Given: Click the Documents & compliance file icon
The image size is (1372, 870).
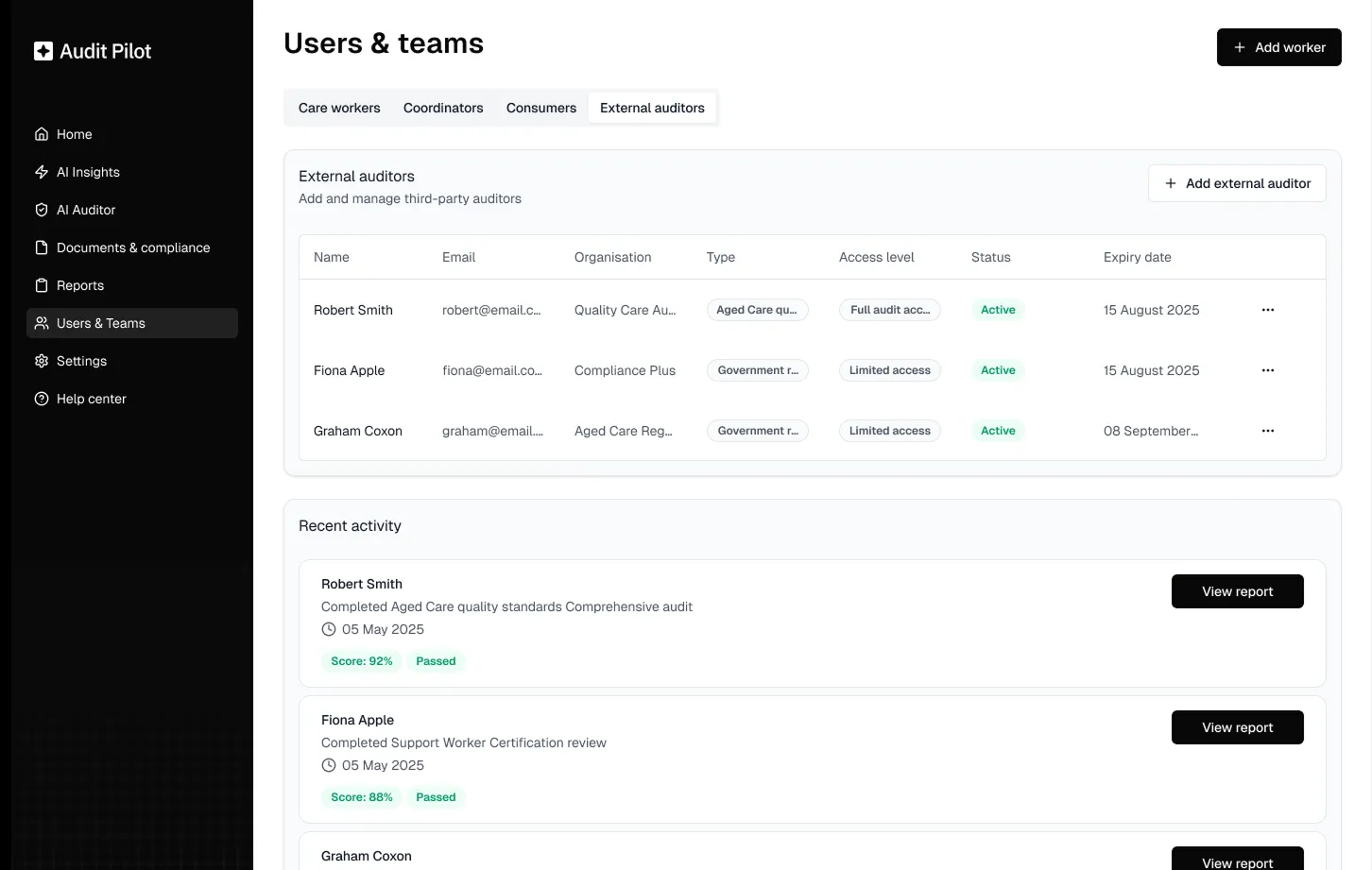Looking at the screenshot, I should coord(42,247).
